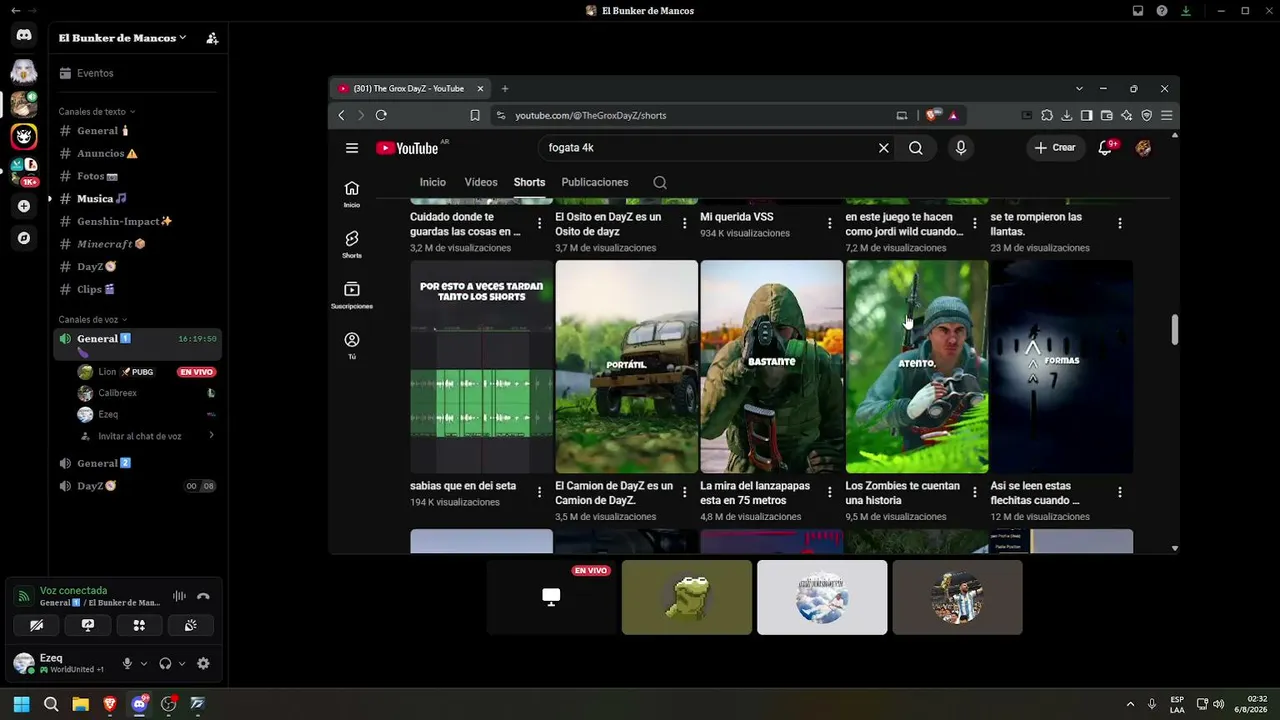Expand El Bunker de Mancos server menu
Viewport: 1280px width, 720px height.
[x=123, y=38]
